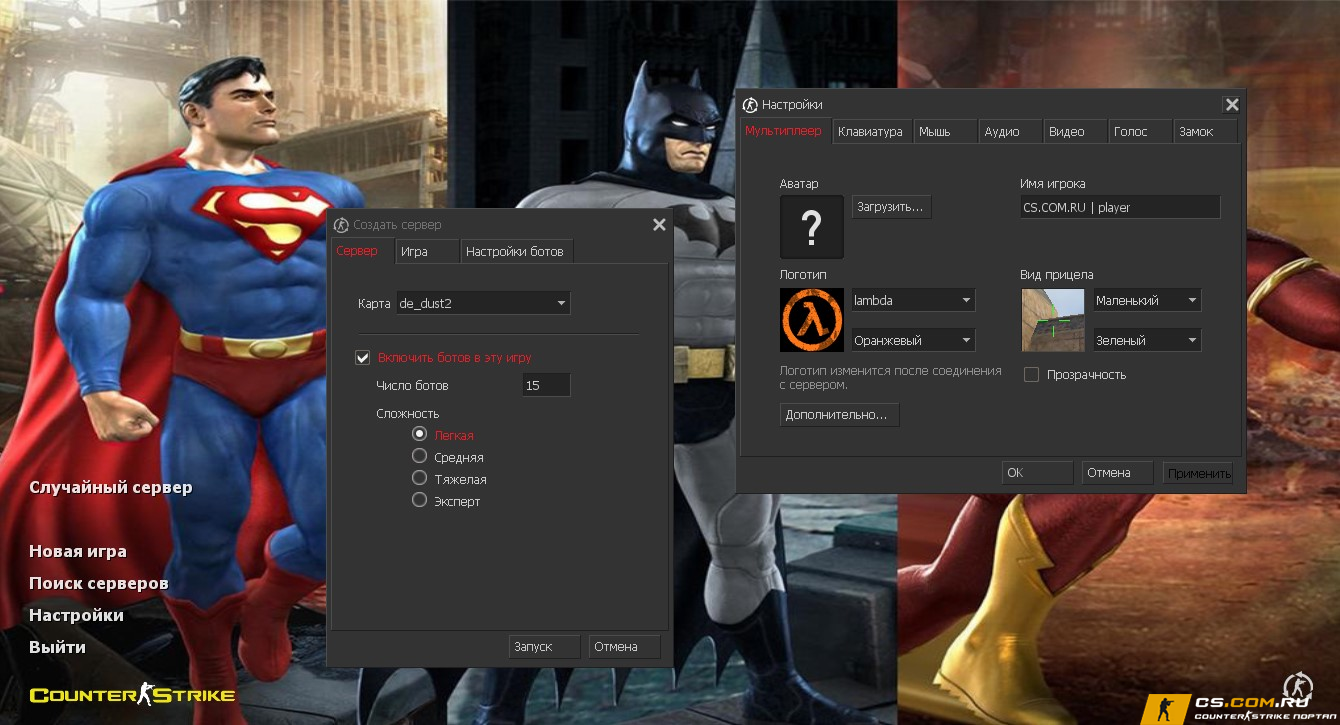The height and width of the screenshot is (725, 1340).
Task: Open the Видео tab
Action: pyautogui.click(x=1076, y=132)
